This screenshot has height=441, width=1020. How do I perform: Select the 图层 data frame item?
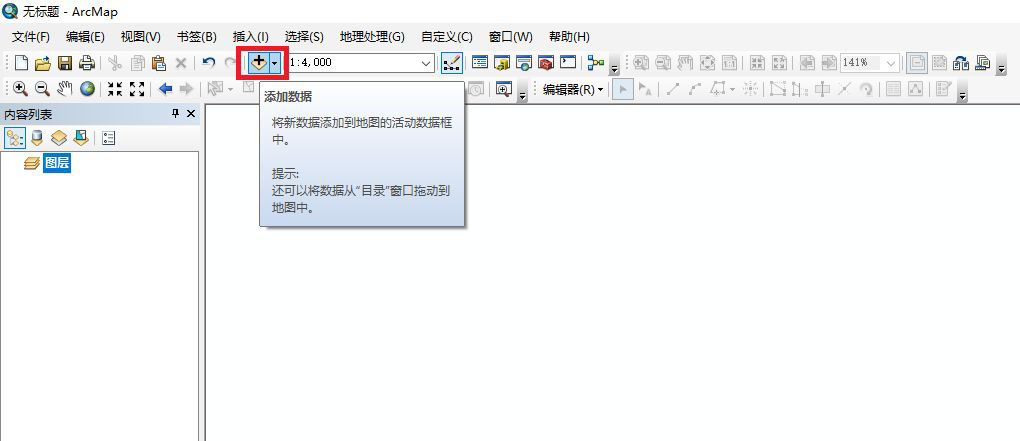pyautogui.click(x=57, y=163)
